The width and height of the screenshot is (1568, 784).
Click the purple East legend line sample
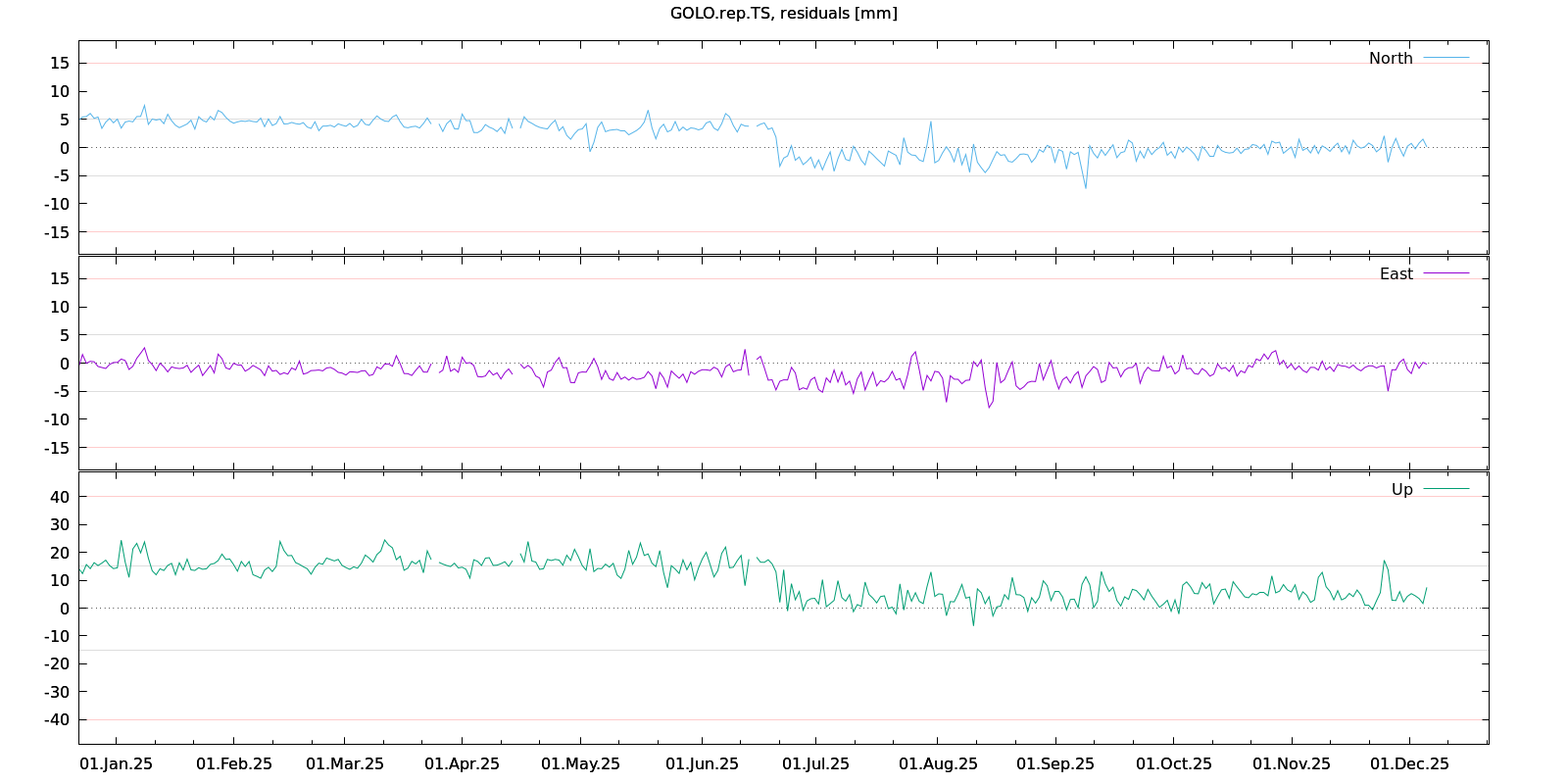click(x=1445, y=273)
